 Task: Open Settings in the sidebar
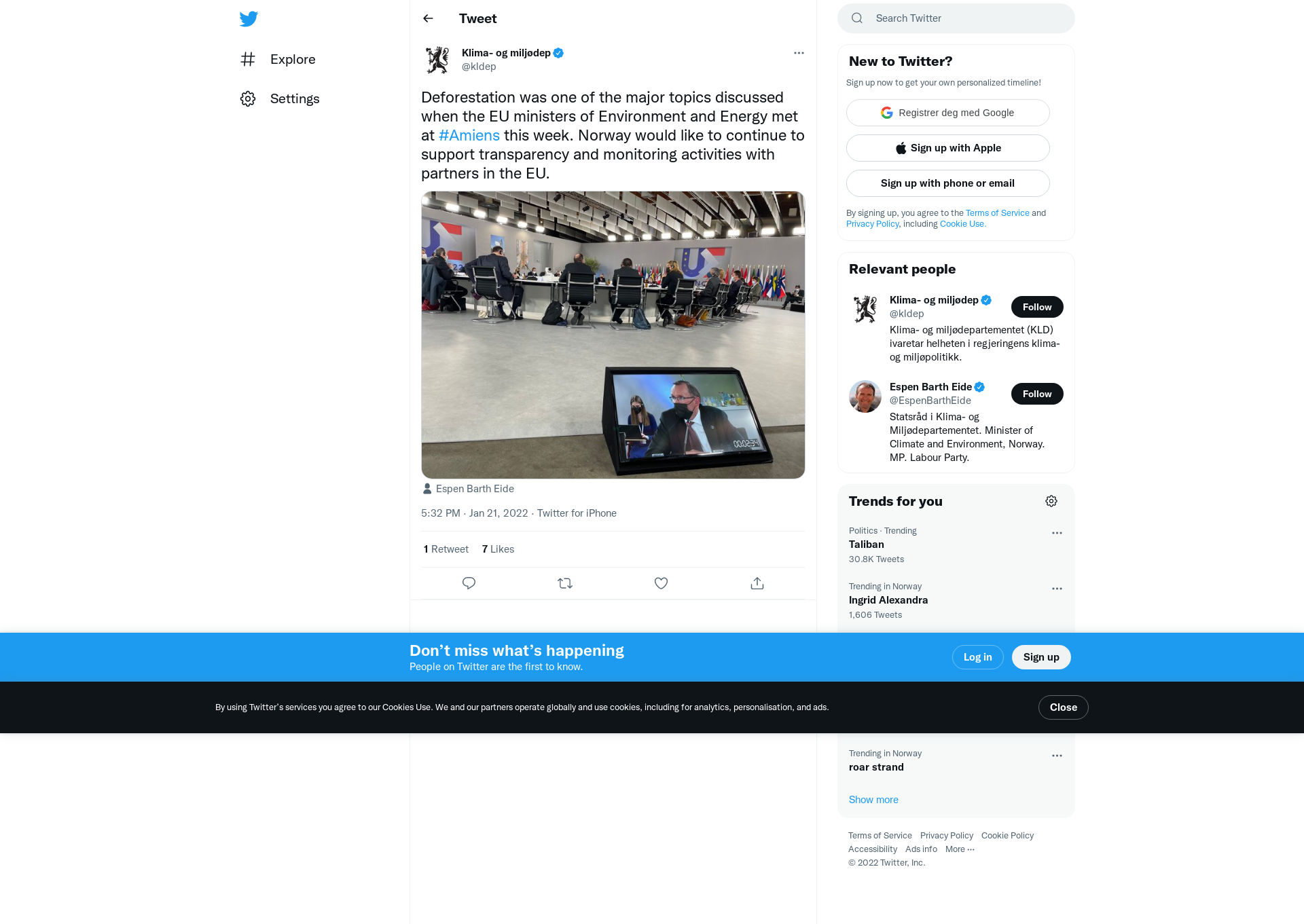[x=280, y=98]
